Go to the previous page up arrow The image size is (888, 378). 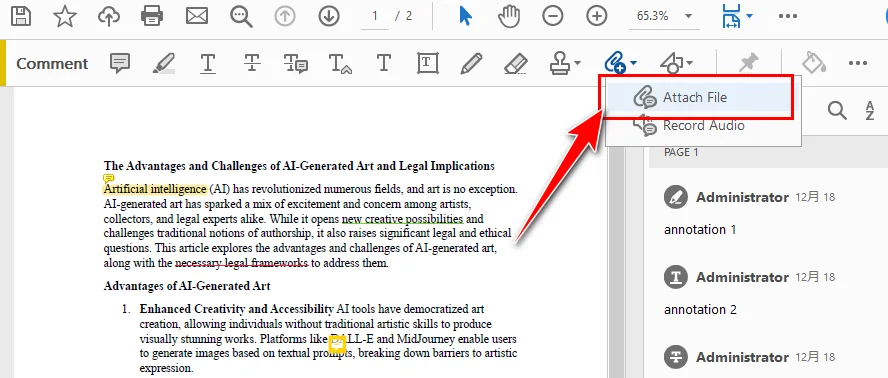click(285, 16)
